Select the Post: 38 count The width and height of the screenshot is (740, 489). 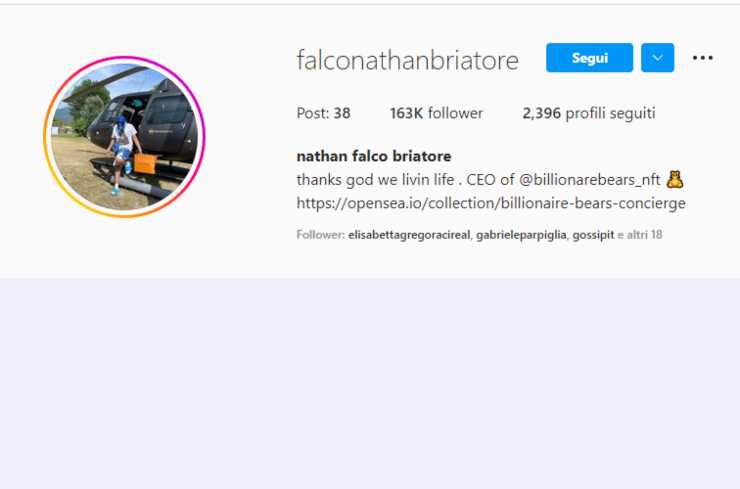coord(323,113)
